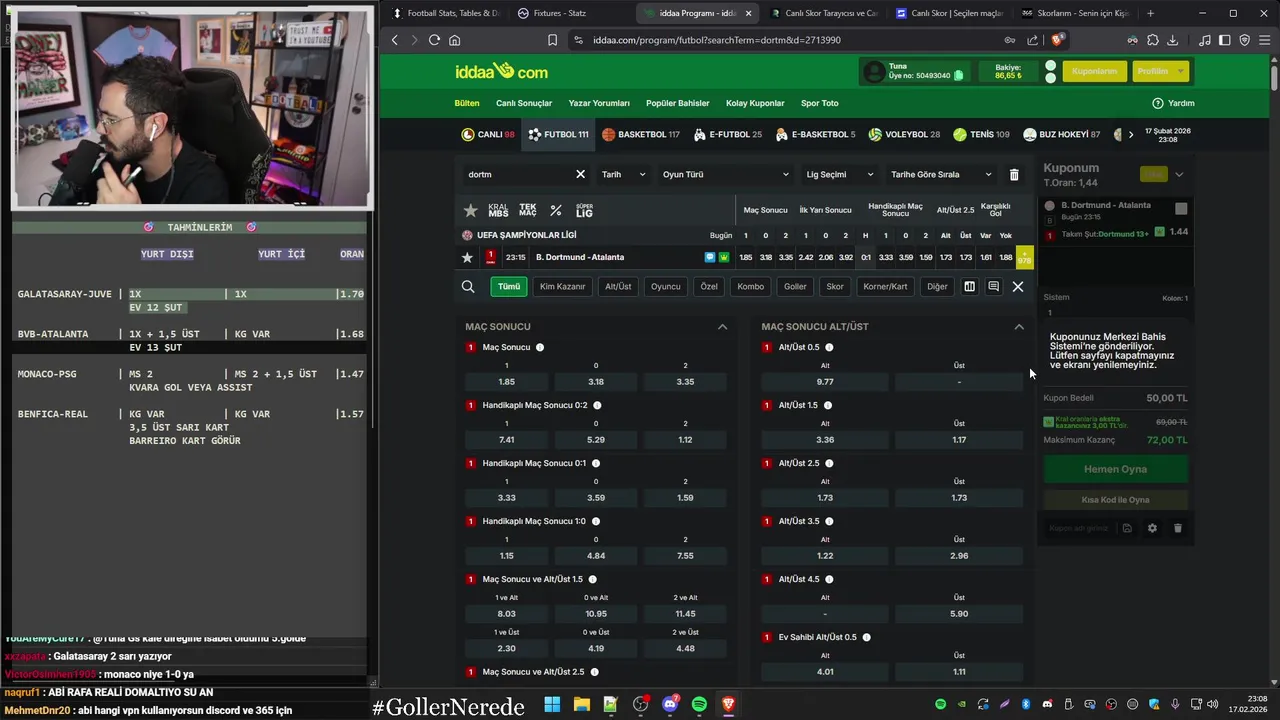Screen dimensions: 1280x720
Task: Open the Oyun Türü dropdown
Action: tap(725, 174)
